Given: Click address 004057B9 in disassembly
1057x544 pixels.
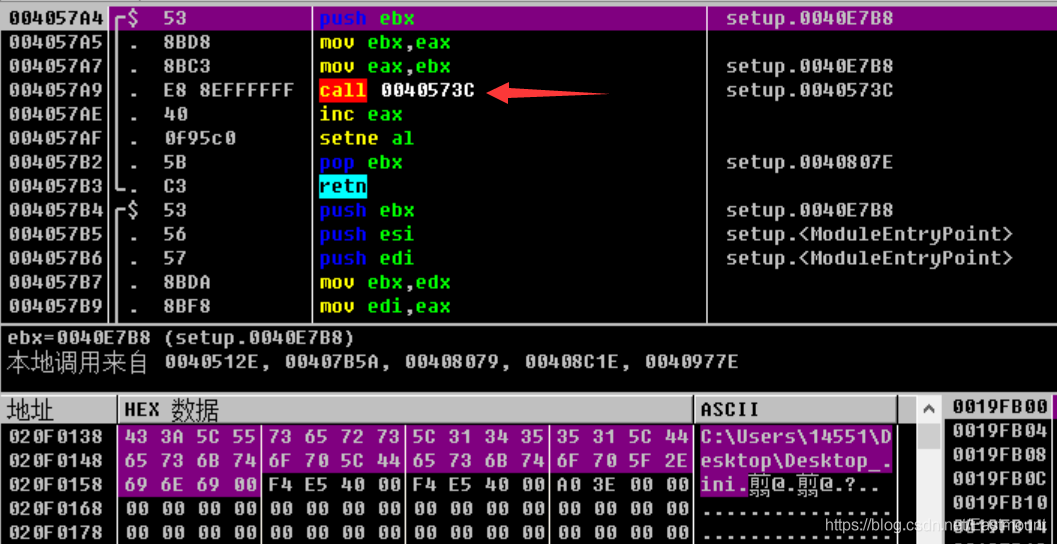Looking at the screenshot, I should point(55,306).
